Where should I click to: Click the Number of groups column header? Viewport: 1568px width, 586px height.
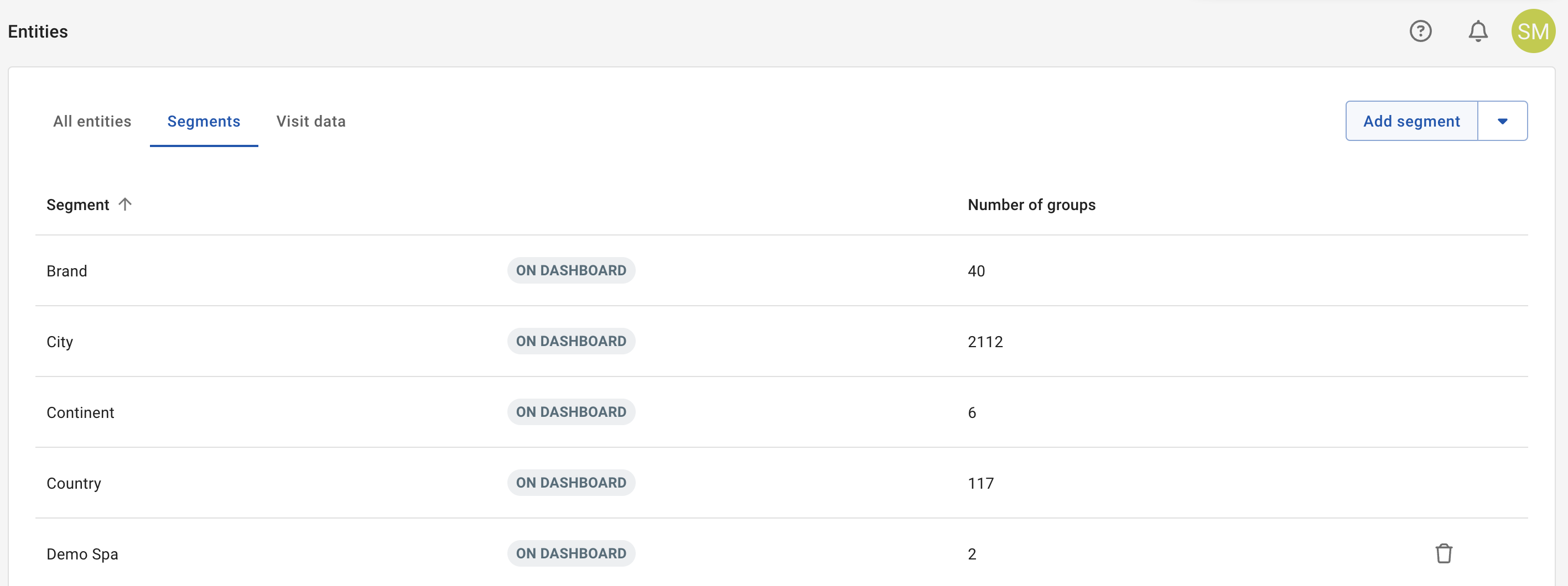point(1031,205)
